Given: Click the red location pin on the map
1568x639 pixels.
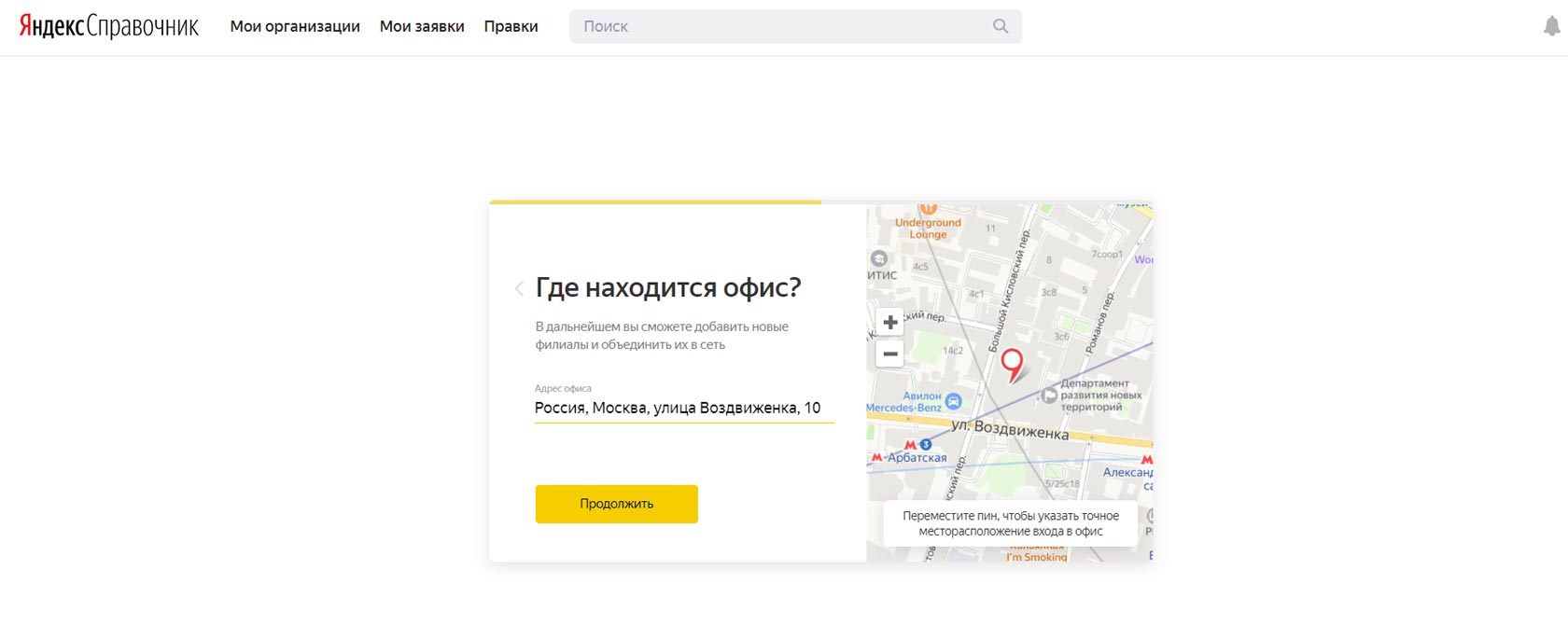Looking at the screenshot, I should point(1012,363).
